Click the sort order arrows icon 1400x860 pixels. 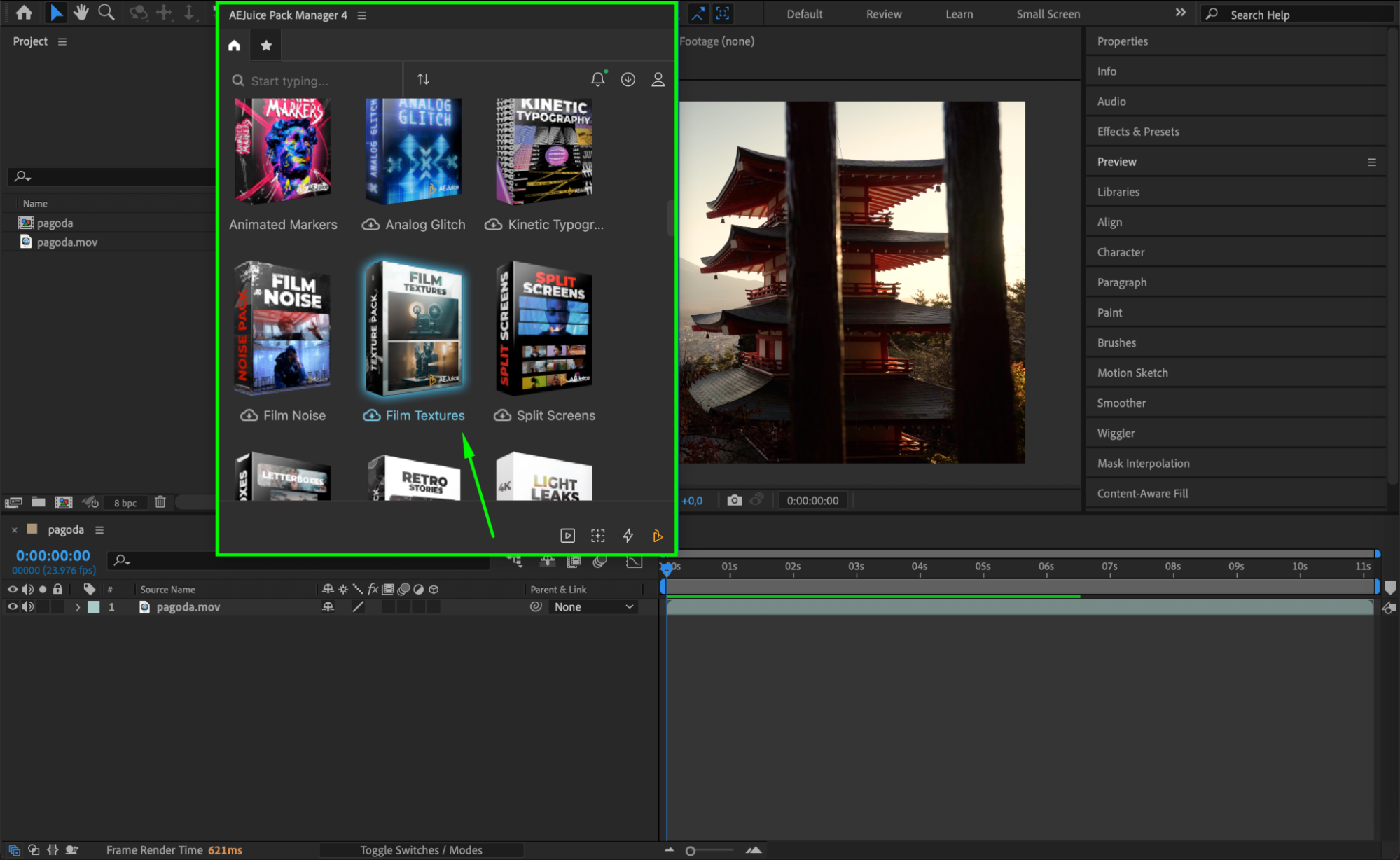[423, 80]
